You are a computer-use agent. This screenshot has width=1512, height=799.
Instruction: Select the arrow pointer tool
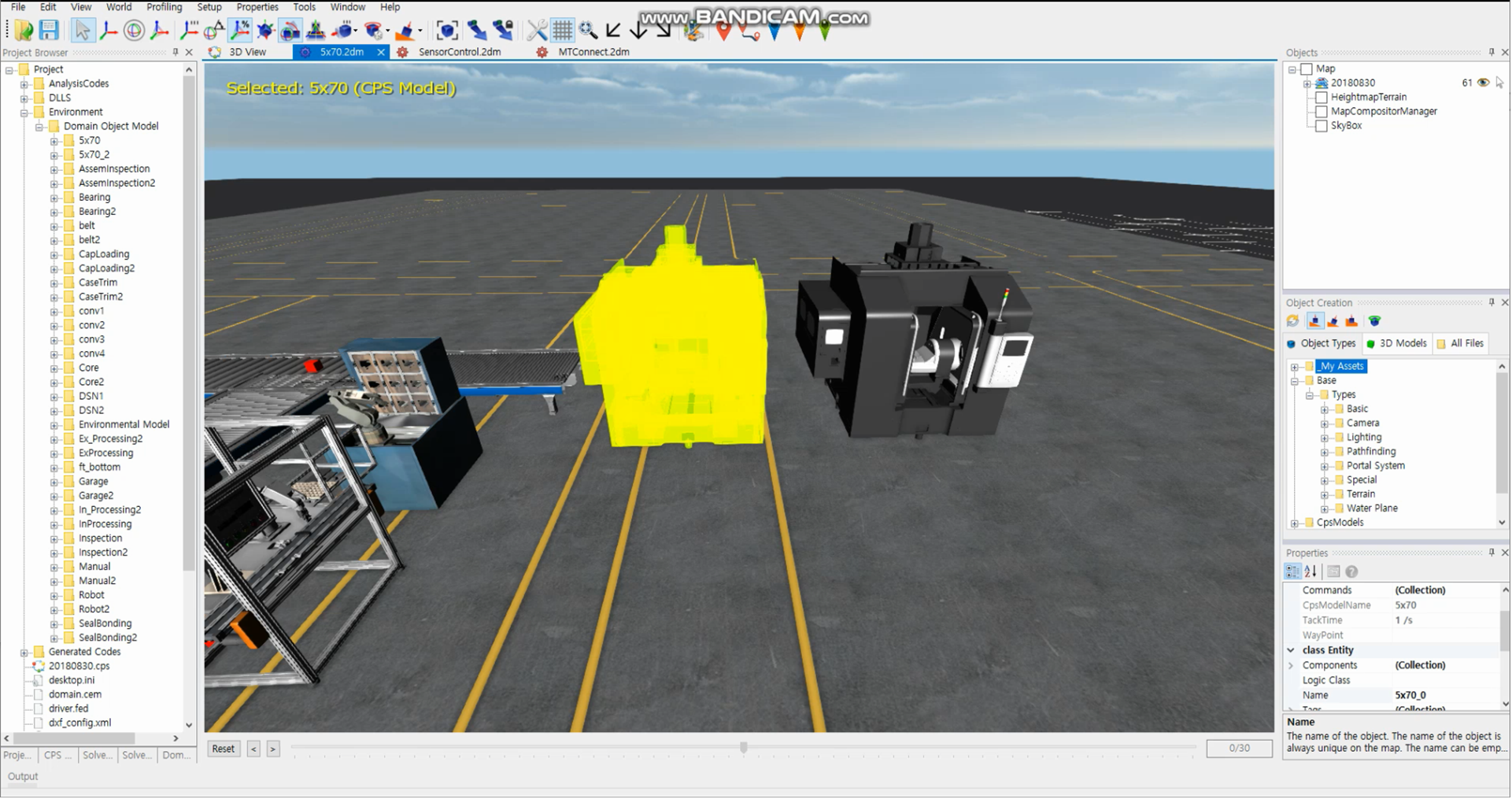pyautogui.click(x=82, y=30)
